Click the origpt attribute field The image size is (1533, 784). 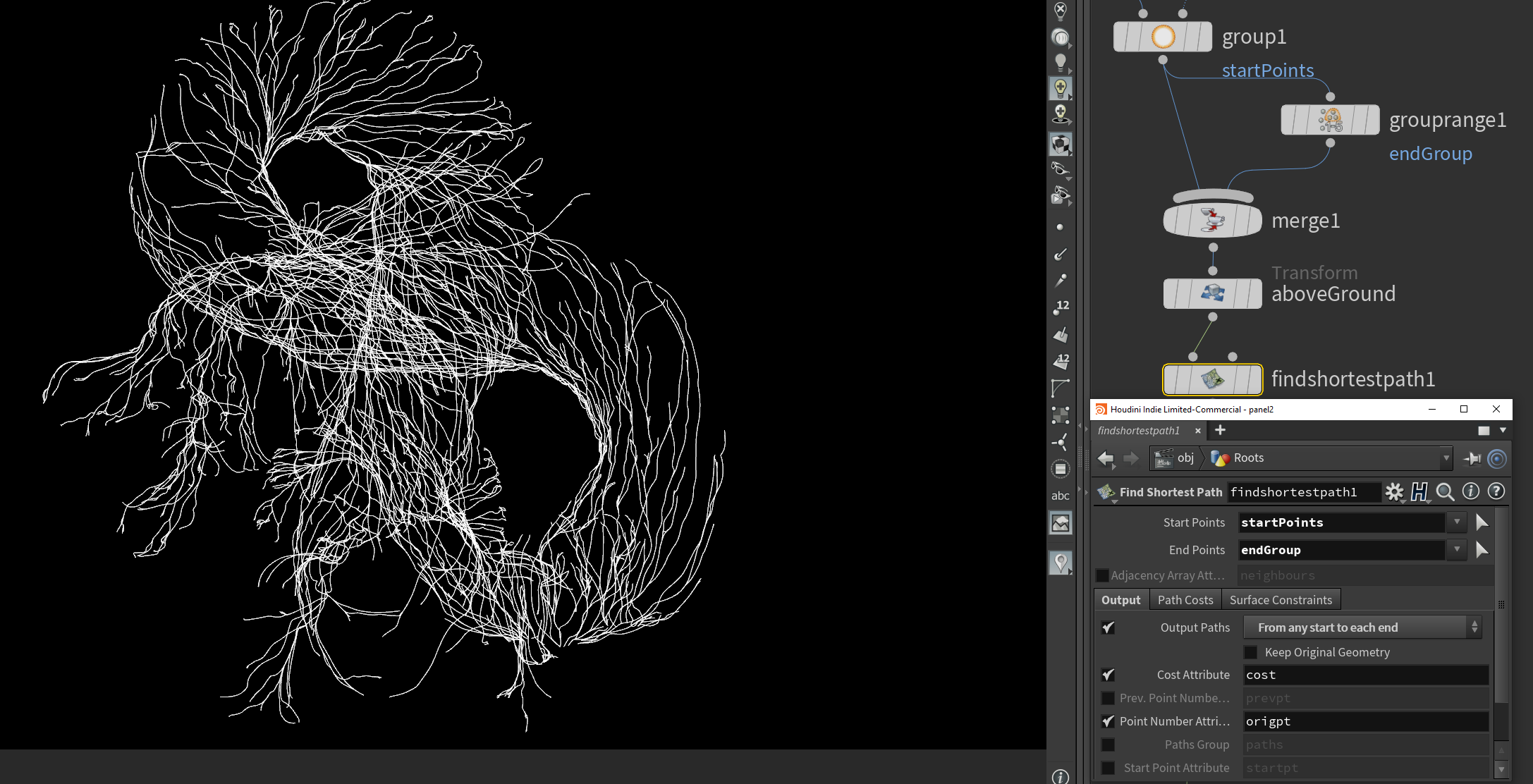[x=1366, y=721]
